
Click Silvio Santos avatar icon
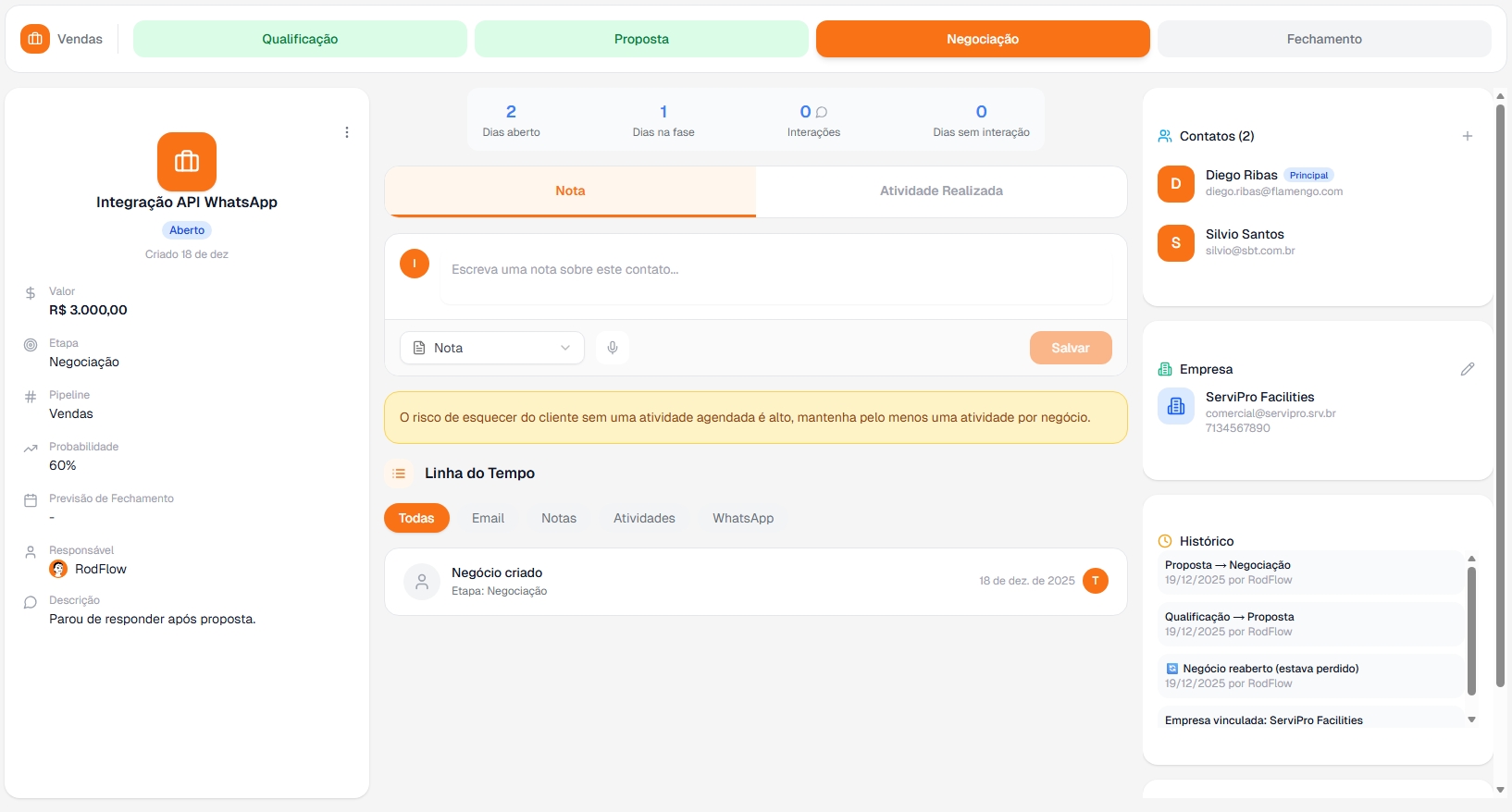[1175, 242]
